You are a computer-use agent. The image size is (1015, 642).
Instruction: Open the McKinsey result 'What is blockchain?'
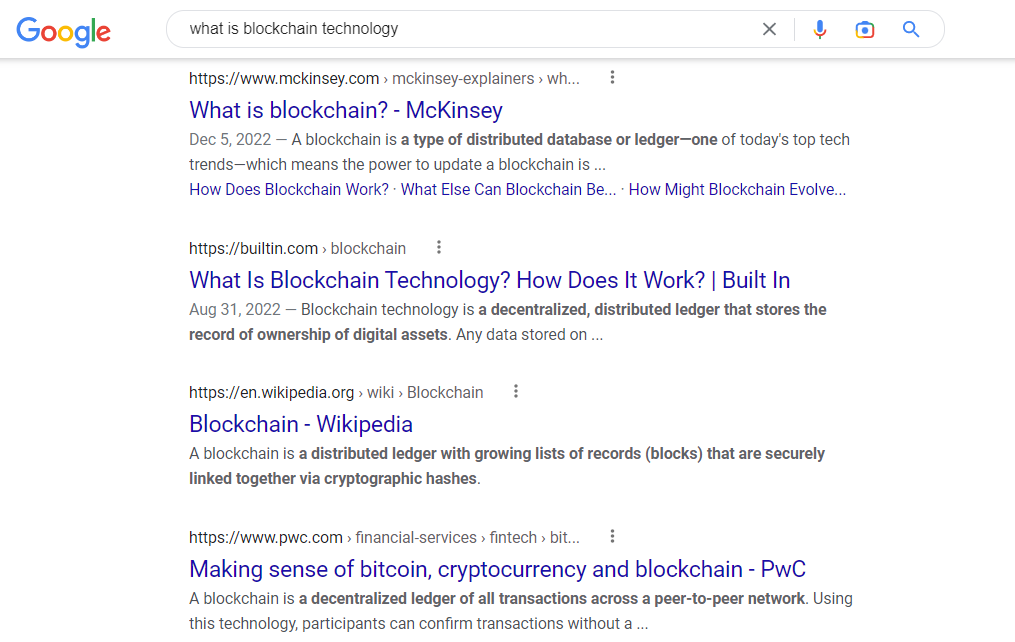click(x=345, y=110)
